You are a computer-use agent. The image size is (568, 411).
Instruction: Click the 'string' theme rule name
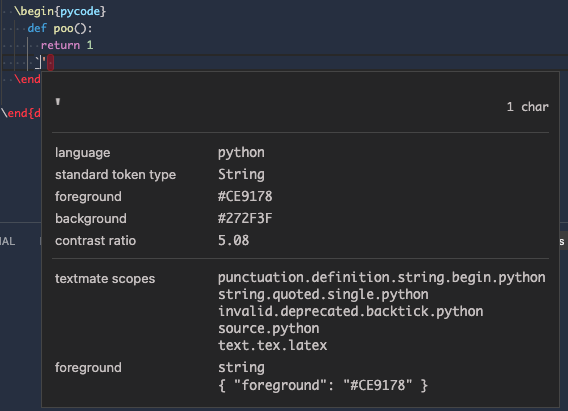click(241, 368)
